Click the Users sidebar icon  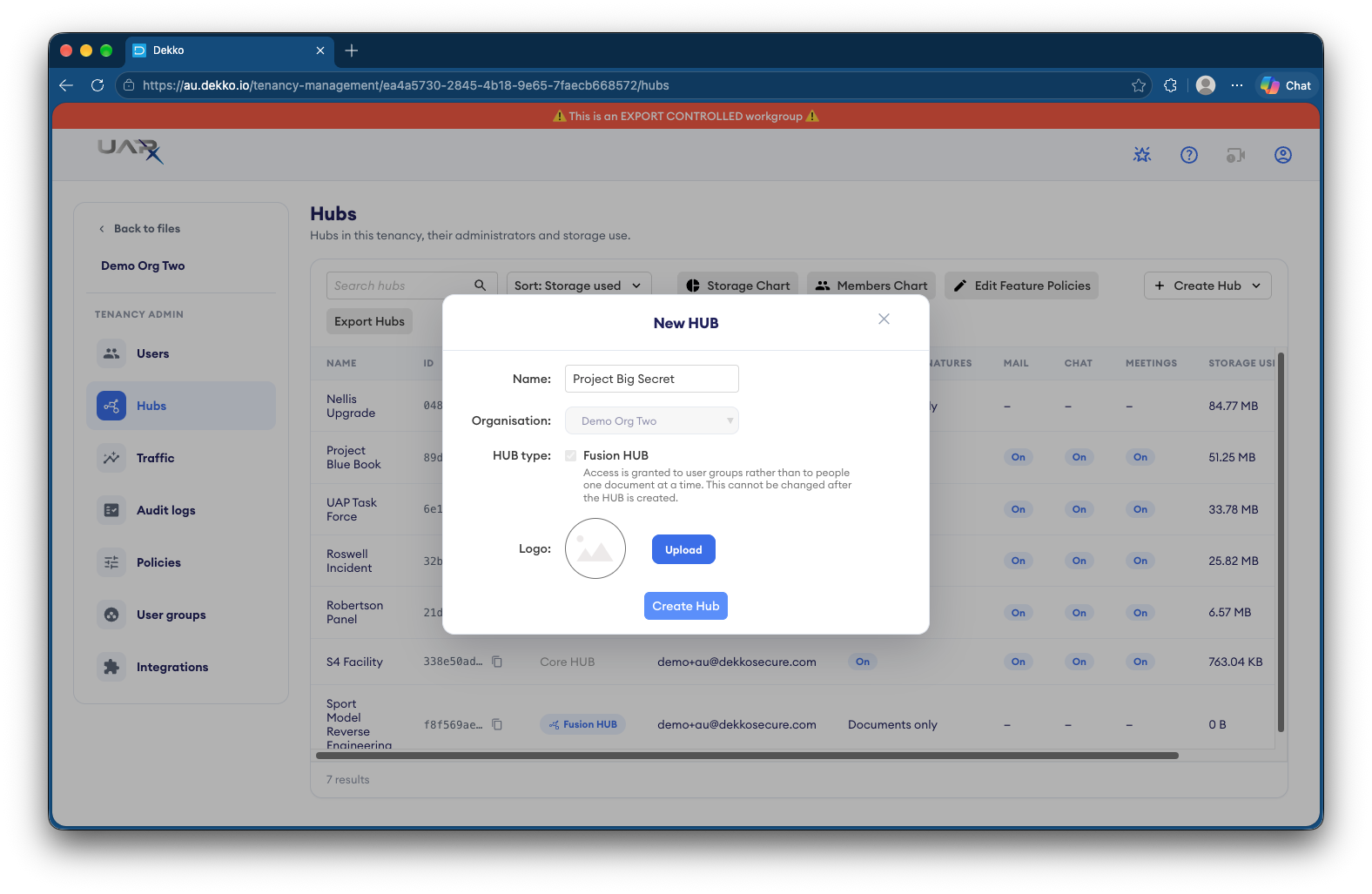pyautogui.click(x=111, y=353)
